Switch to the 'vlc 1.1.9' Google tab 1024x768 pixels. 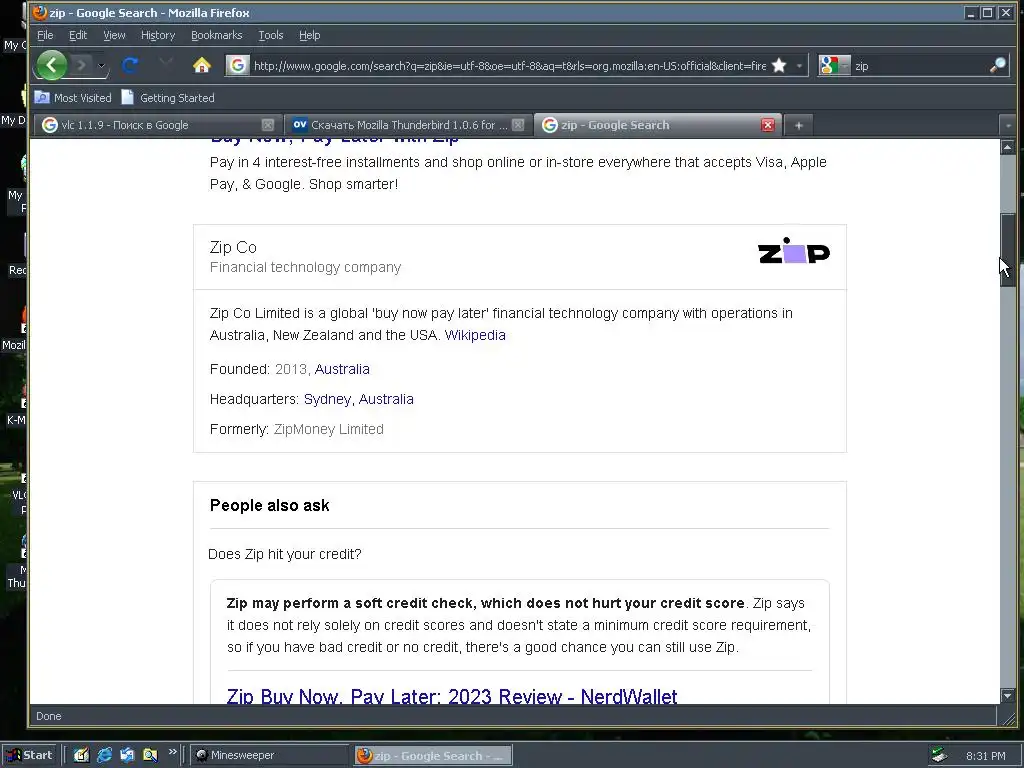157,125
